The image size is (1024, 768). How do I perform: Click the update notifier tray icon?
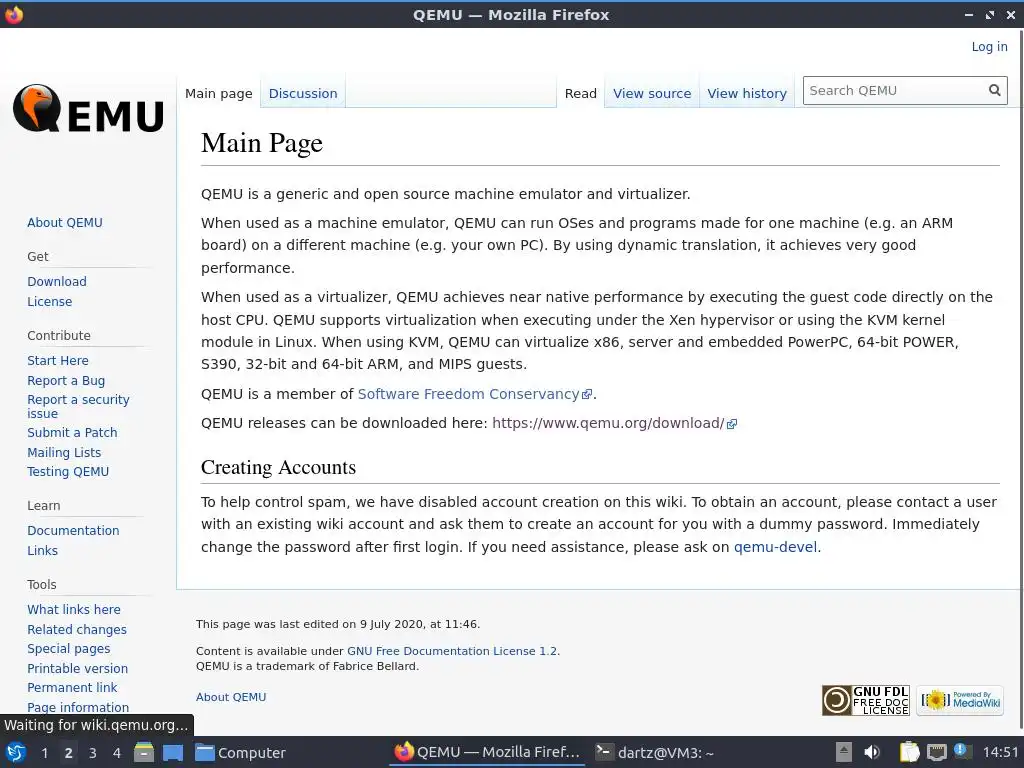pos(961,751)
